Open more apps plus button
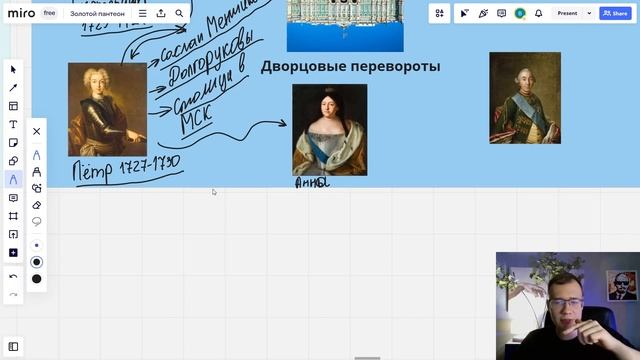The image size is (640, 360). 13,253
